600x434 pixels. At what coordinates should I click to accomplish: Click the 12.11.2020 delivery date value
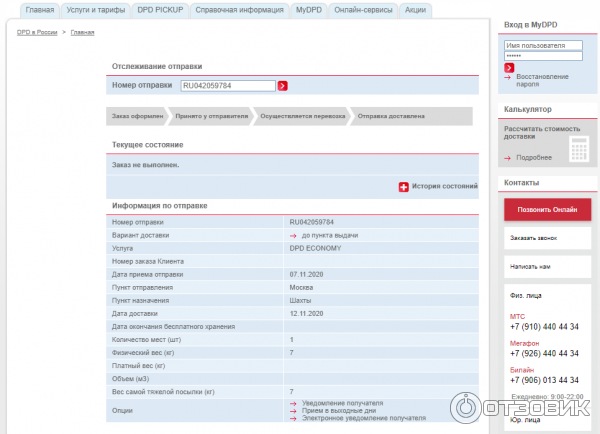pos(306,313)
